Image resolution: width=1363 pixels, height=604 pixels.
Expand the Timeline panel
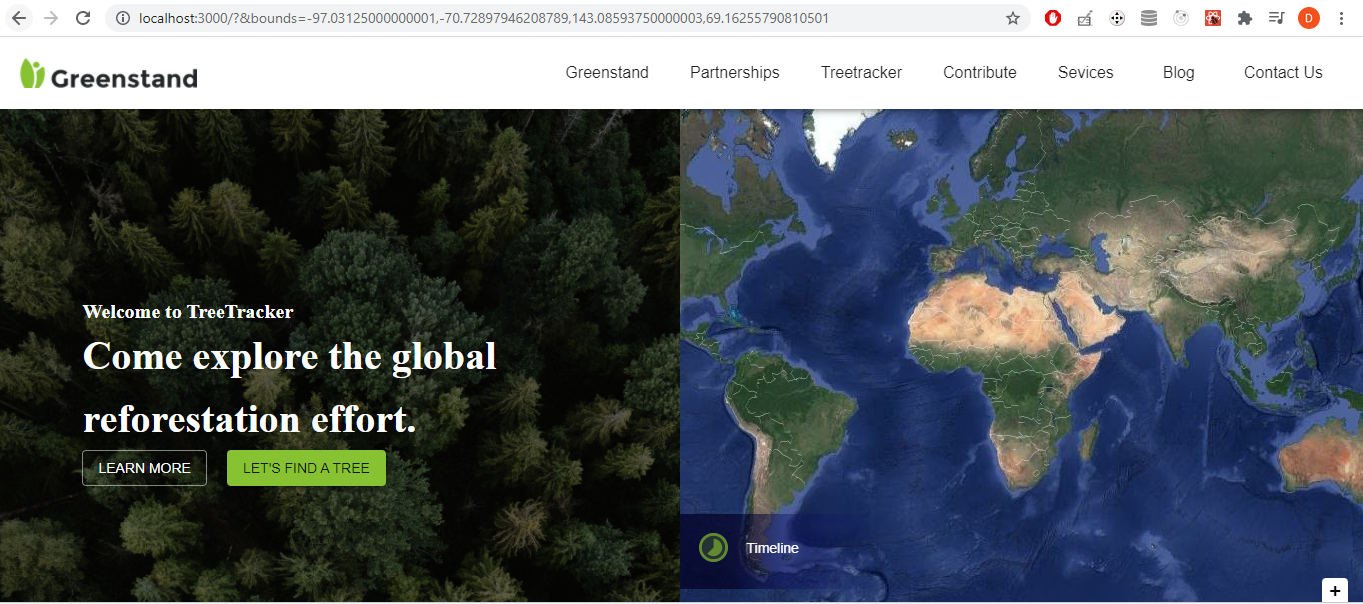click(x=772, y=548)
